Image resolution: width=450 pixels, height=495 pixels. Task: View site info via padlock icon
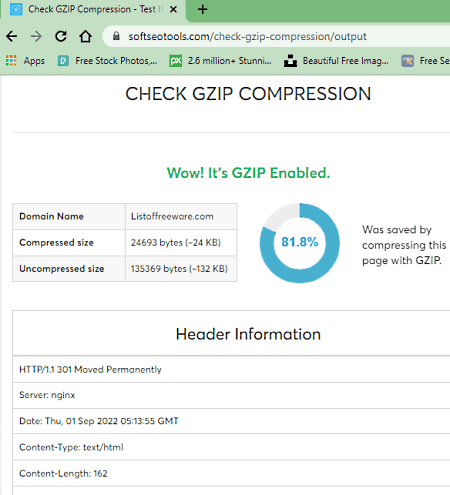(x=116, y=36)
